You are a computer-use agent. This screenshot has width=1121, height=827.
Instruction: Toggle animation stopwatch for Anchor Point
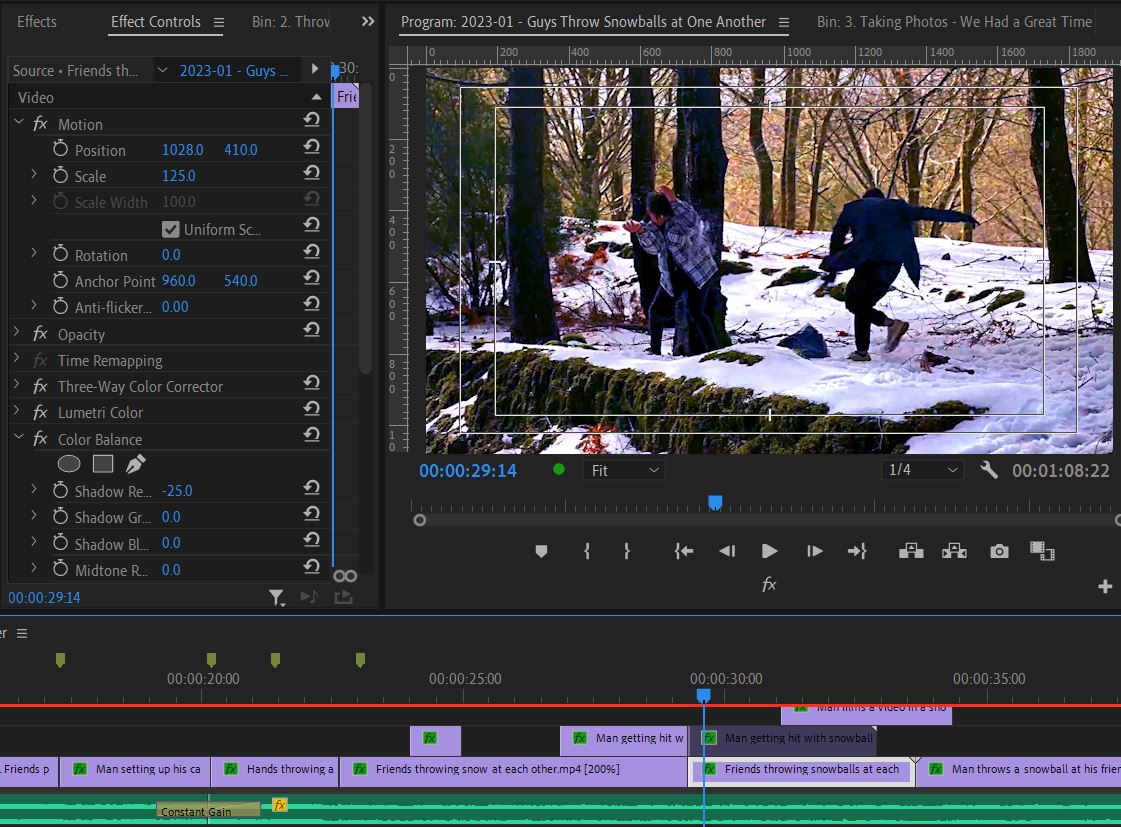pos(61,279)
